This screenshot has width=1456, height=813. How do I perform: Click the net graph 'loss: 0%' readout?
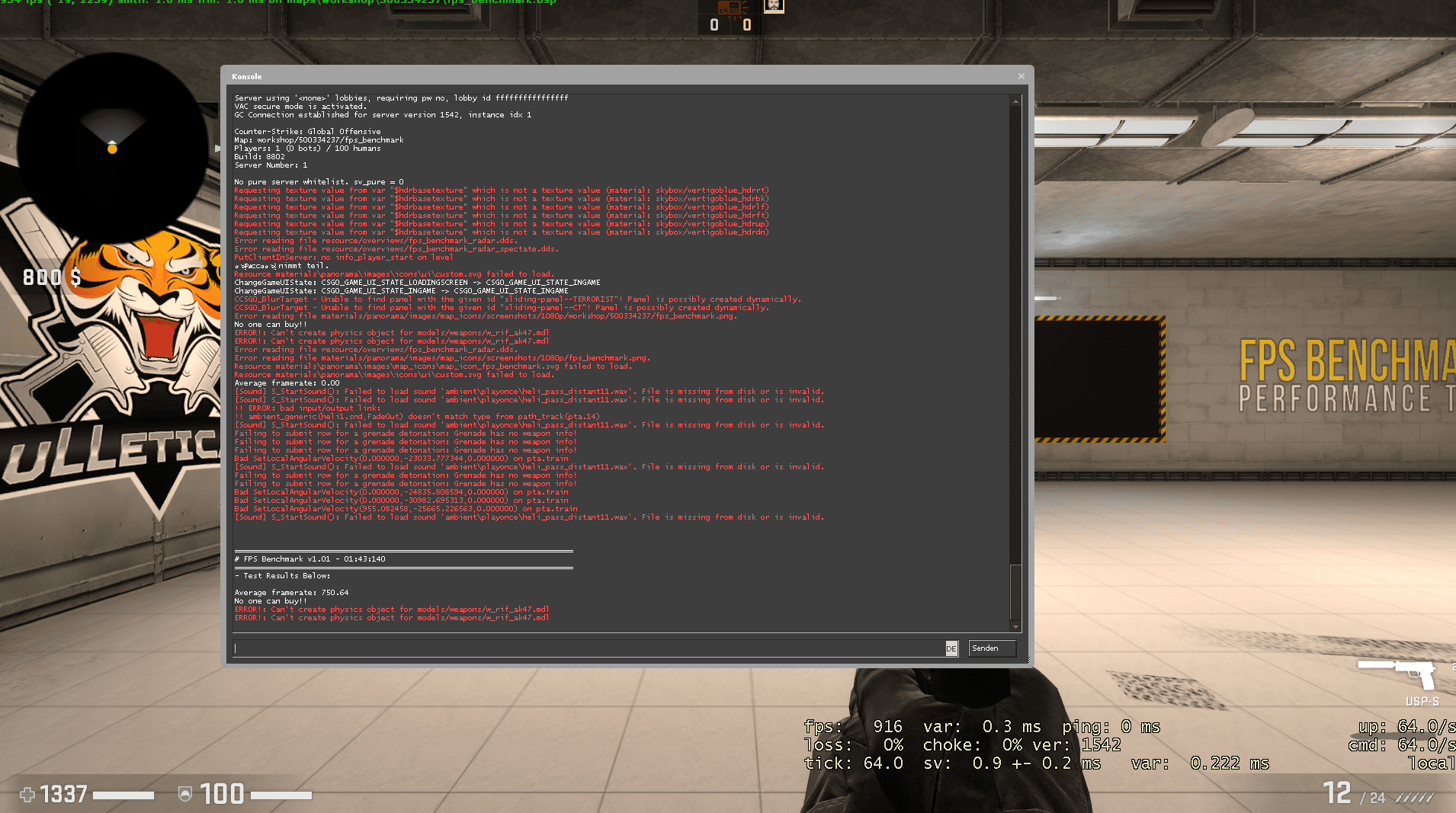(854, 745)
